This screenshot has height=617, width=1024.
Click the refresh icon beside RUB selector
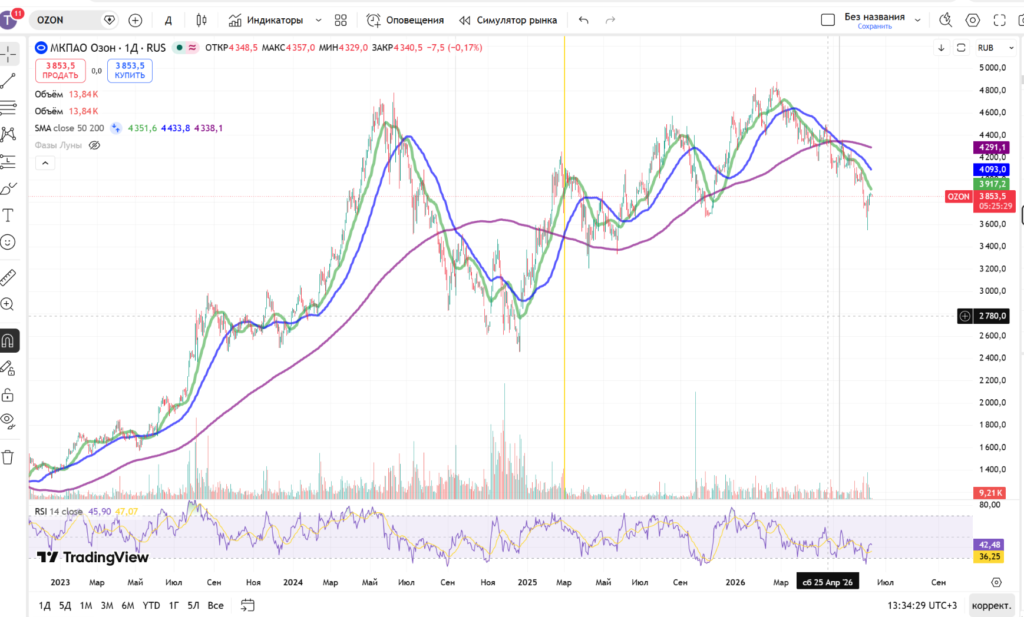tap(961, 48)
